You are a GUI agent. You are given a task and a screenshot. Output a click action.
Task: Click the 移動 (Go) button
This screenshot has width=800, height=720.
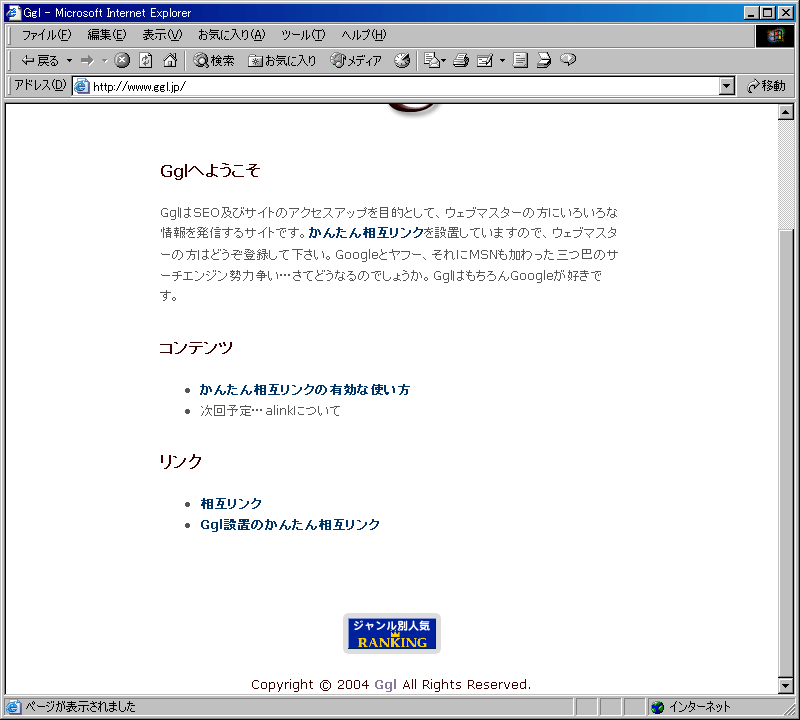coord(766,86)
